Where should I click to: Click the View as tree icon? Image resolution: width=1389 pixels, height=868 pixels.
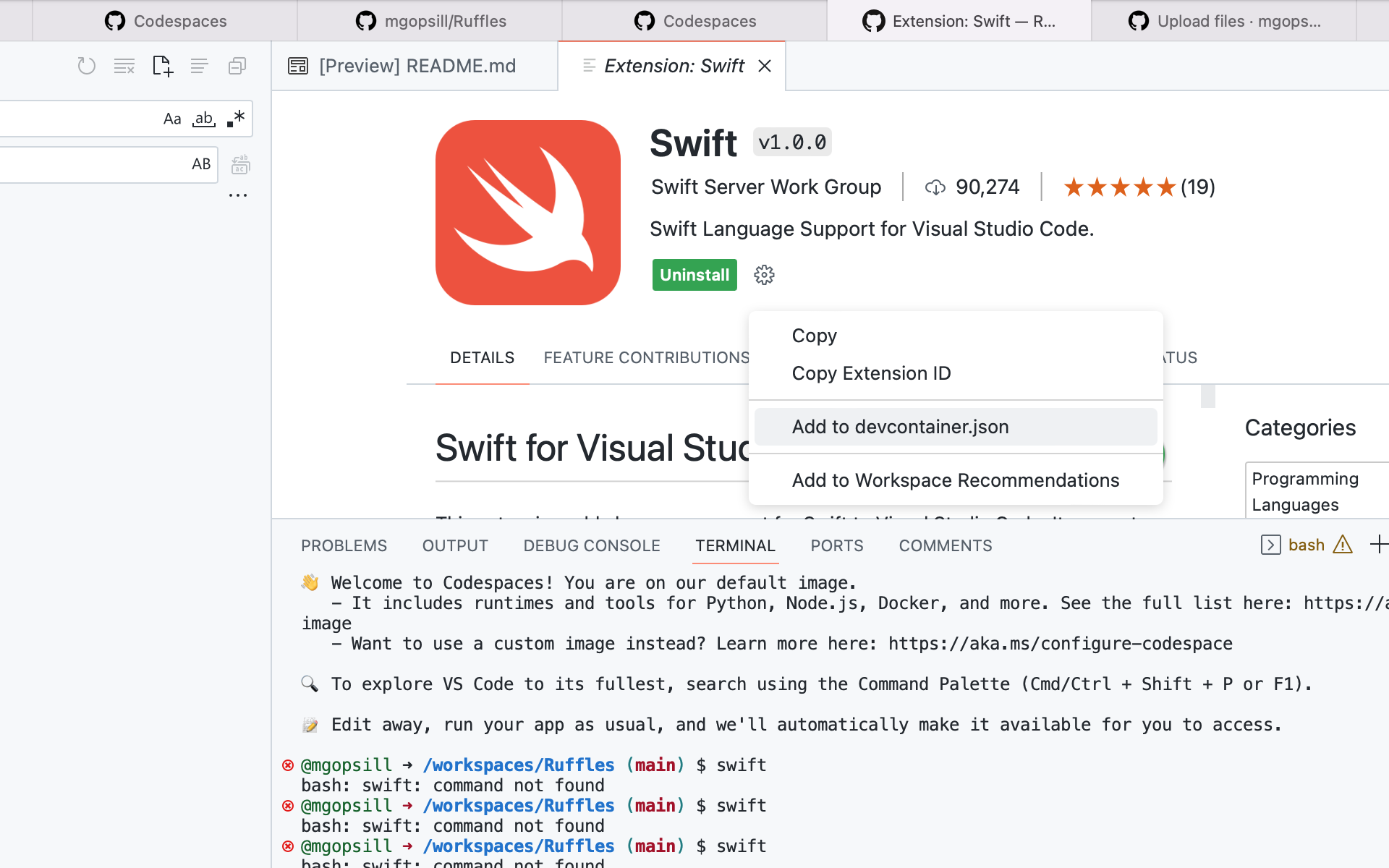tap(200, 66)
